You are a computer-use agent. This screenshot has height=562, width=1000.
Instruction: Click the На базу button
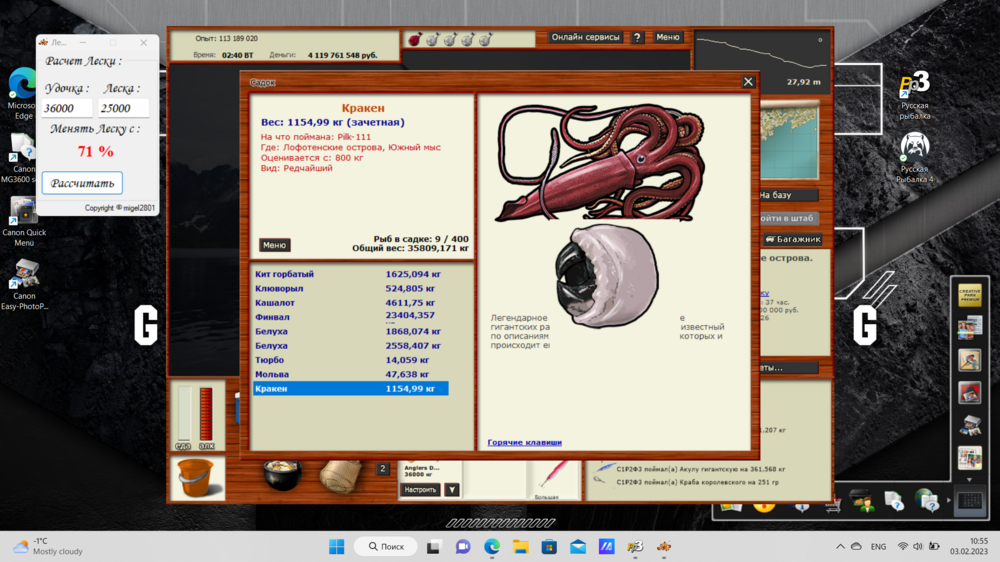tap(788, 195)
